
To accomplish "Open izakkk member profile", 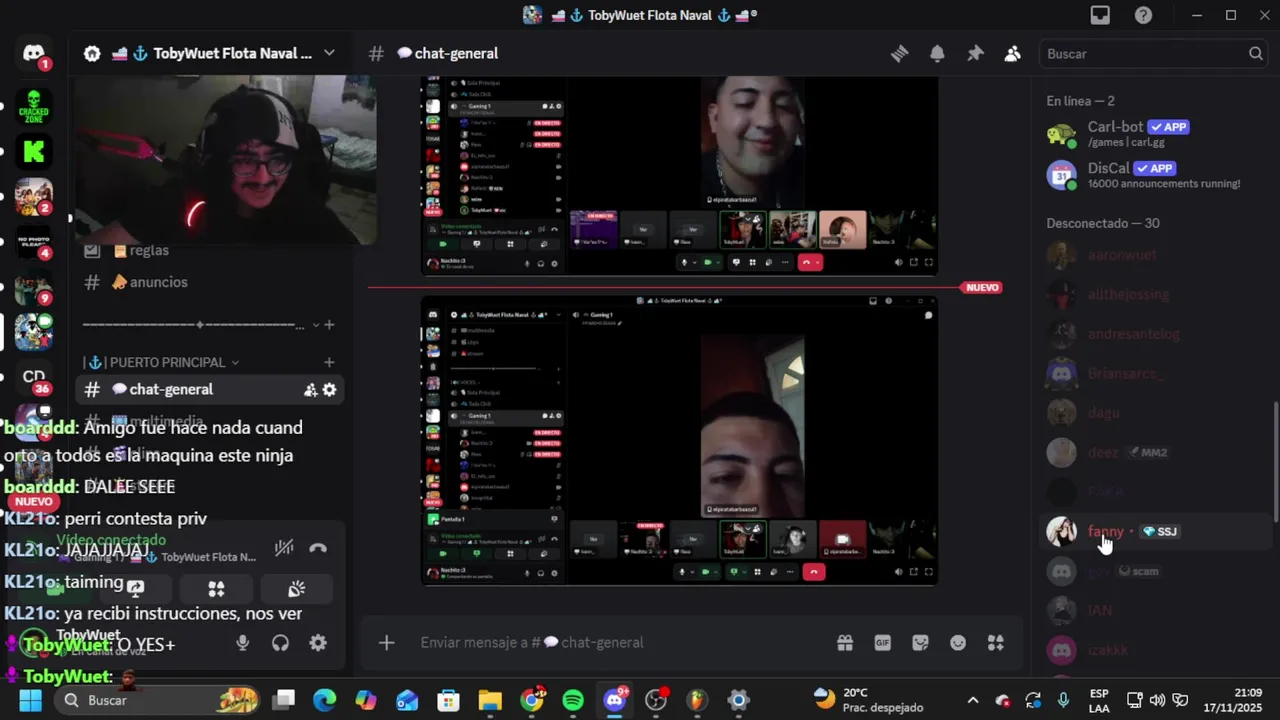I will tap(1156, 650).
